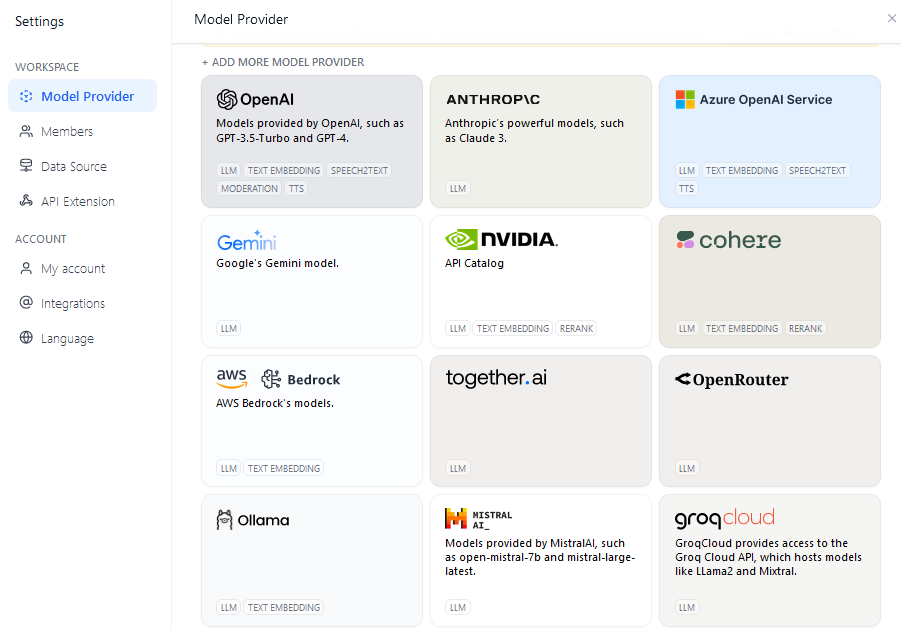Open My account person icon
Image resolution: width=901 pixels, height=631 pixels.
[x=26, y=268]
